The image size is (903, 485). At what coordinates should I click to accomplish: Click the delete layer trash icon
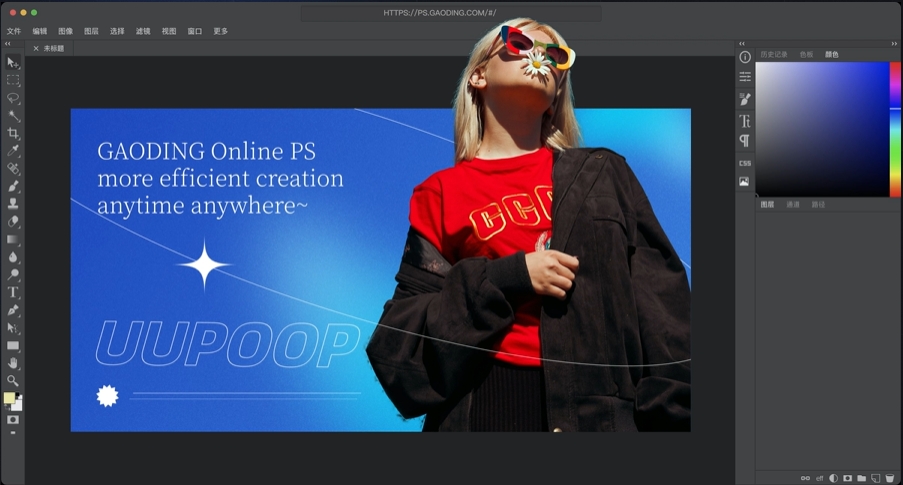click(x=889, y=478)
